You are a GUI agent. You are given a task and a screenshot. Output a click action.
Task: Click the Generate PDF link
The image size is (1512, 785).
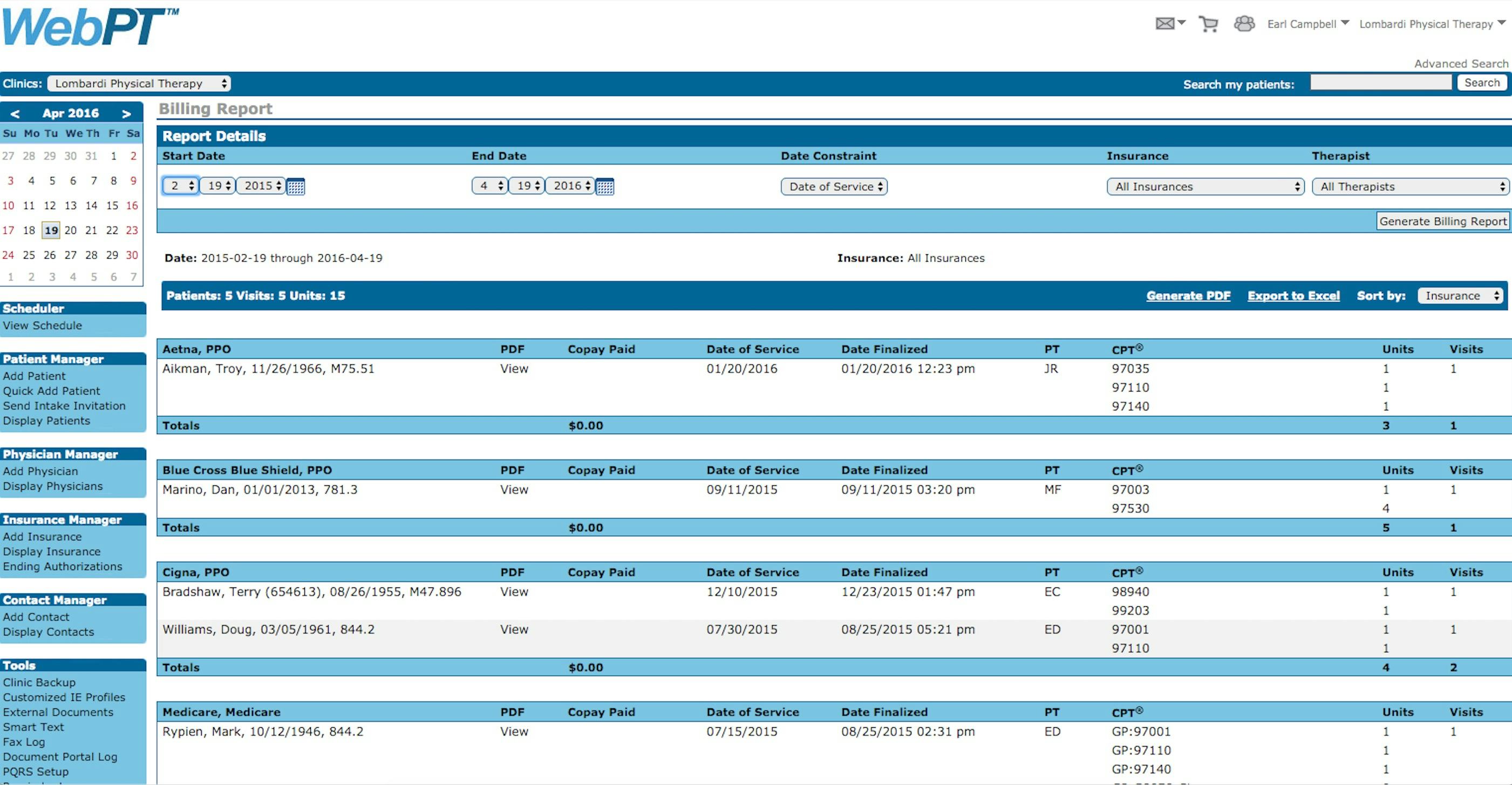tap(1188, 296)
